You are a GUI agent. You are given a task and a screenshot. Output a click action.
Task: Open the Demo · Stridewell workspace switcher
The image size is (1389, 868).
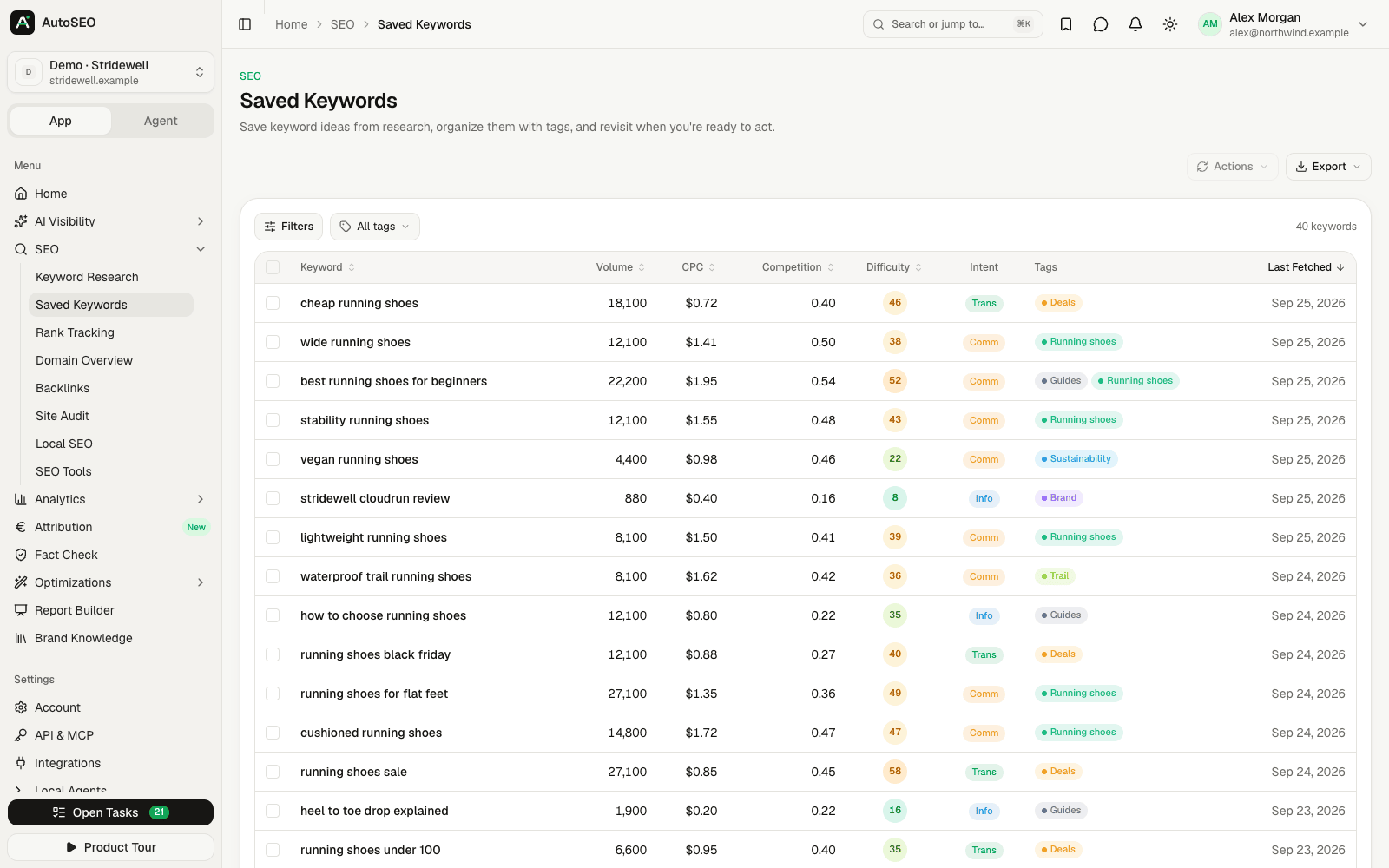click(x=110, y=72)
